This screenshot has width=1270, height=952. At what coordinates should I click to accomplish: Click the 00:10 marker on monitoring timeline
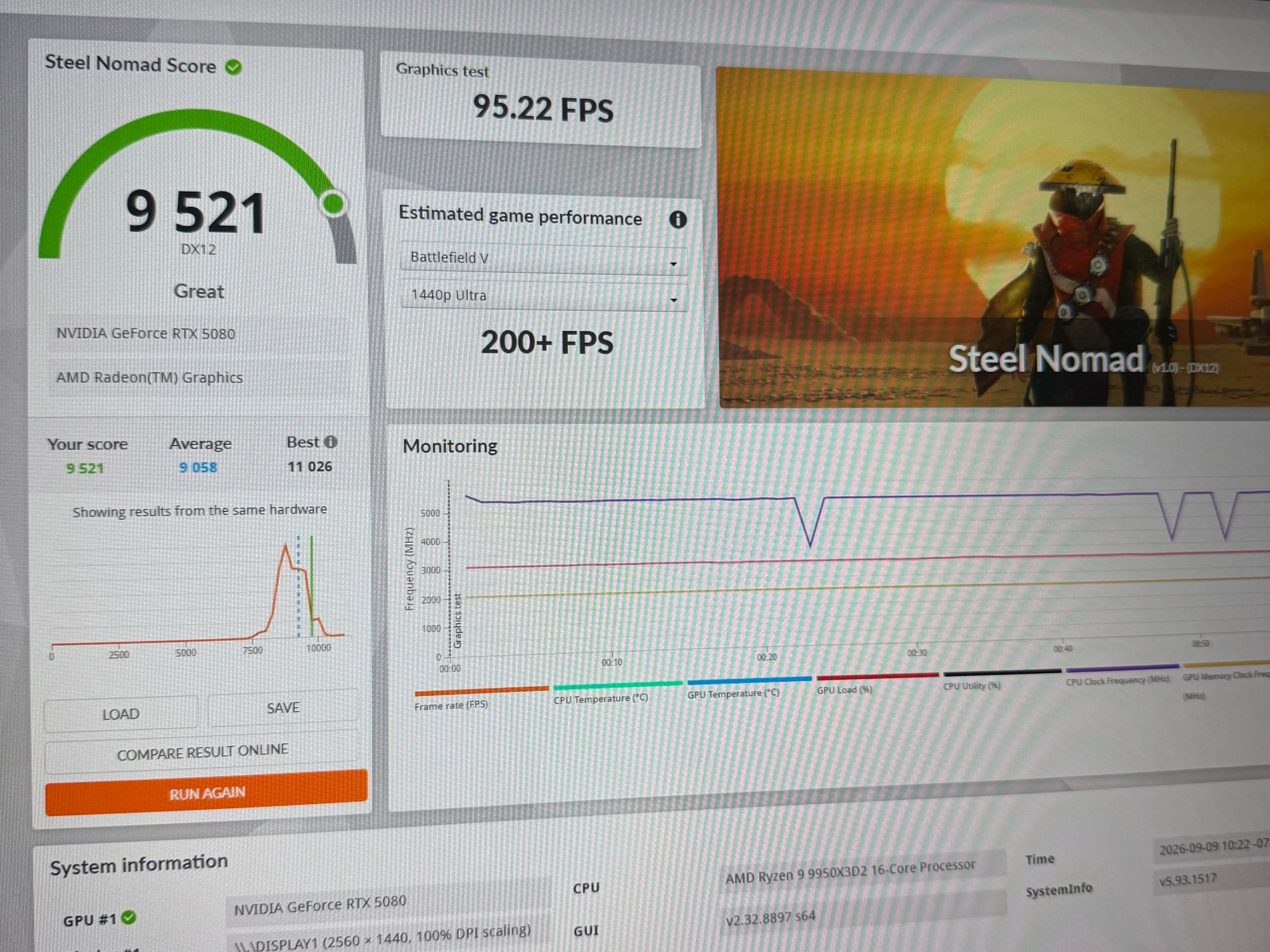pos(611,663)
